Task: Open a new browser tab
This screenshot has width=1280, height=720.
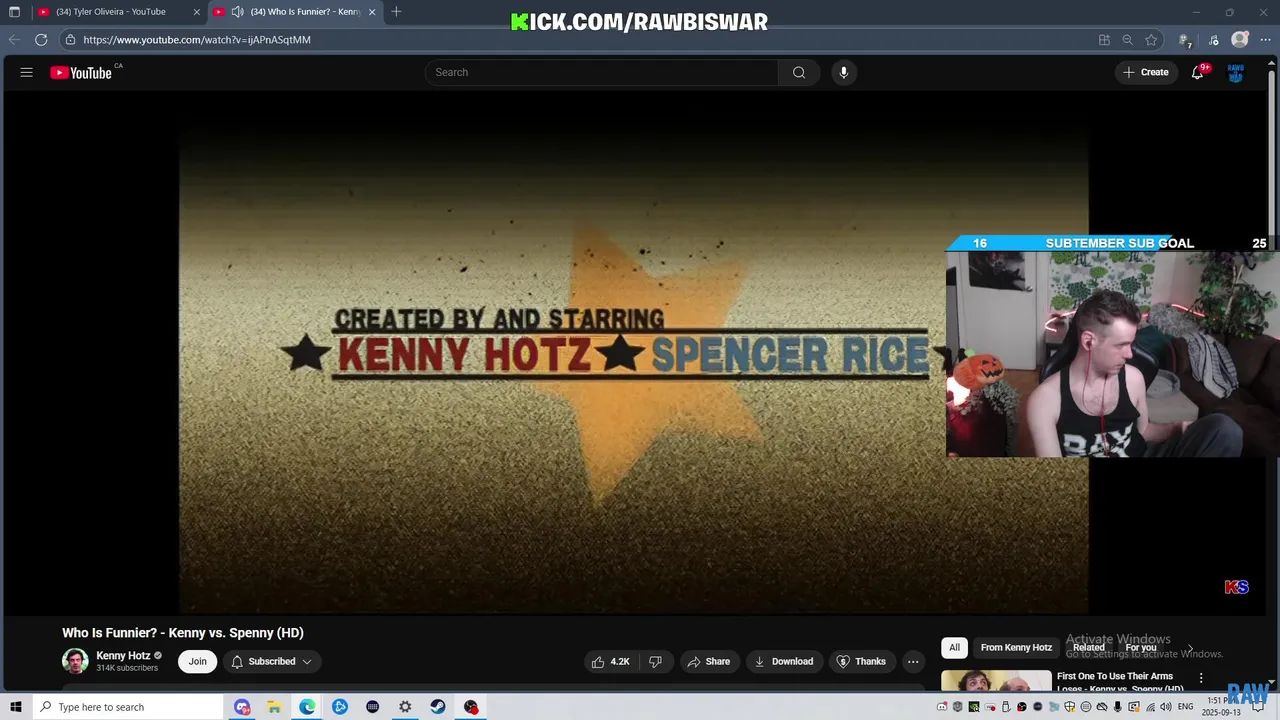Action: (x=396, y=12)
